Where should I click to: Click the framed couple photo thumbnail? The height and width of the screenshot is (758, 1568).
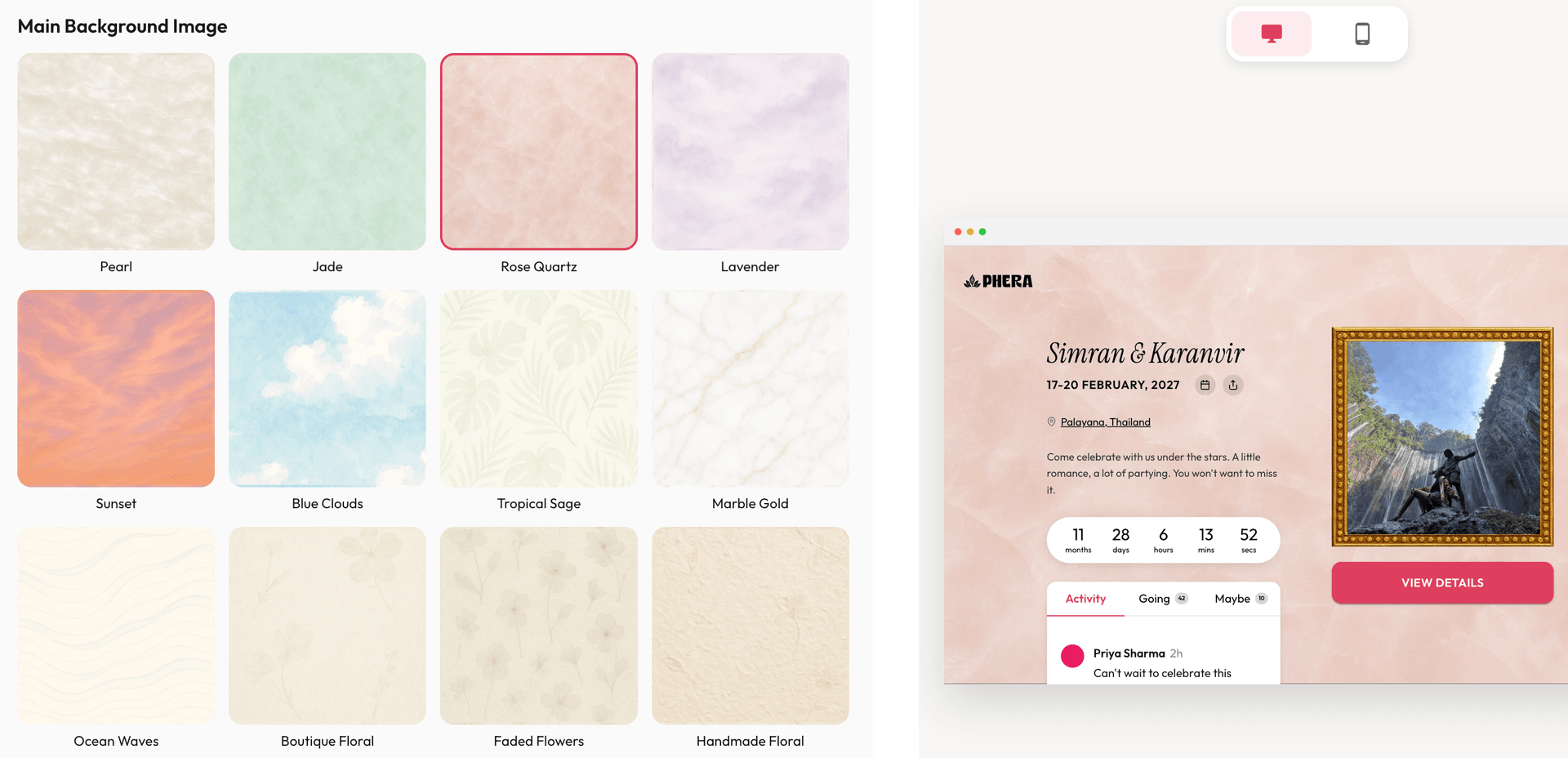point(1442,439)
